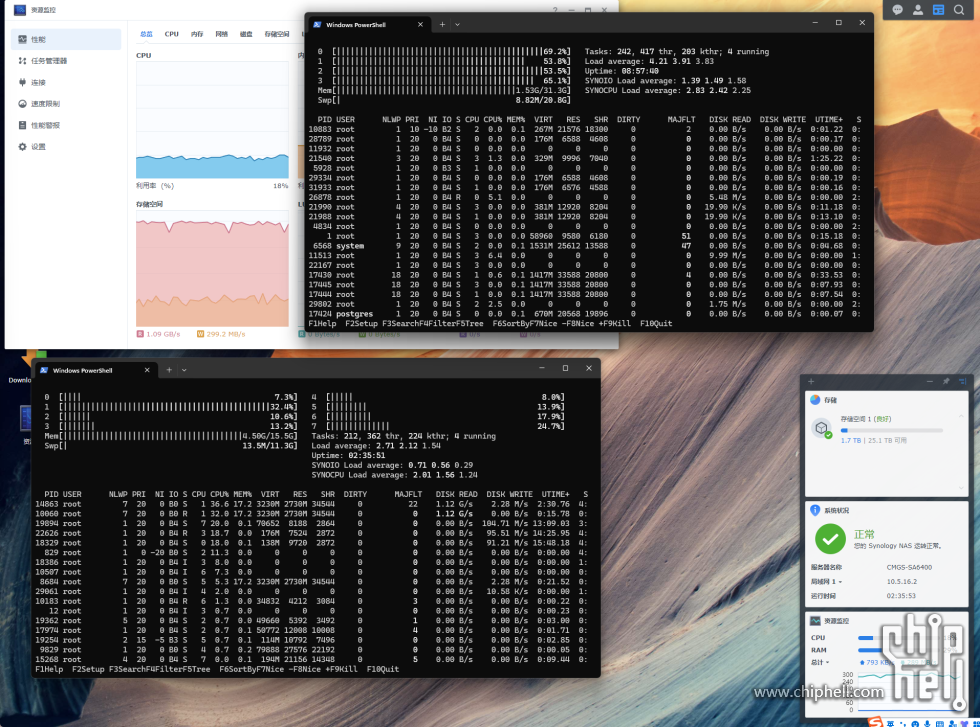Sort by CPU% column in upper htop

point(492,119)
